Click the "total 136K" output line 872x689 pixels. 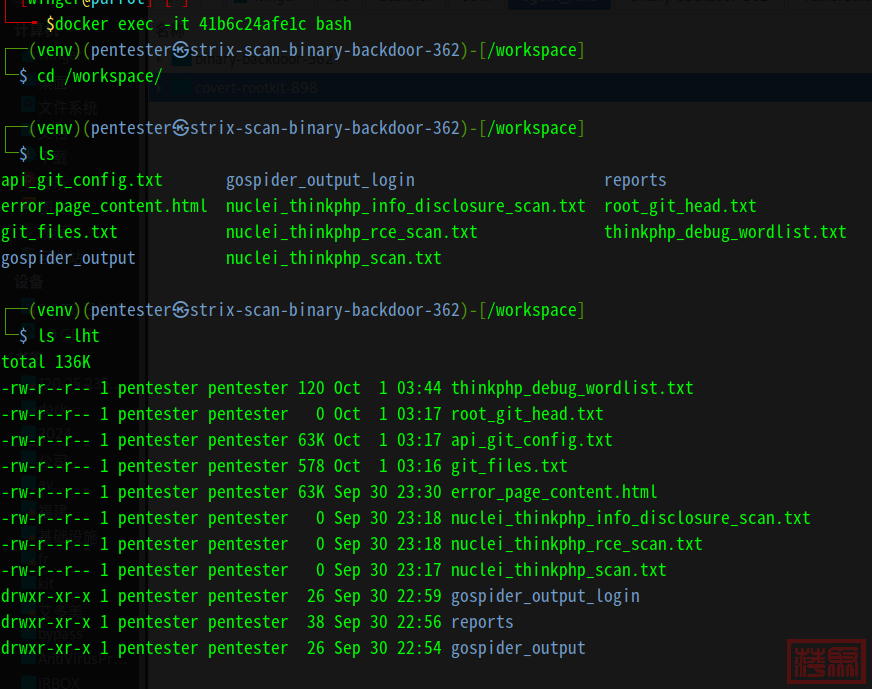46,362
